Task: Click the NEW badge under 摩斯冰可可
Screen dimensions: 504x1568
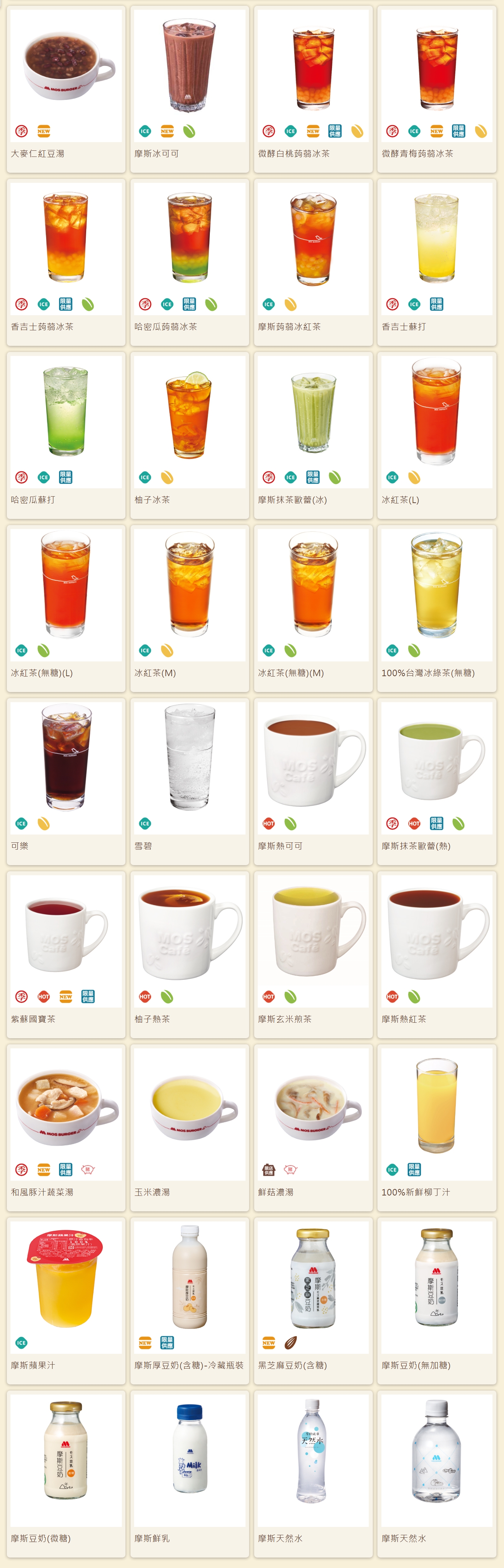Action: (x=167, y=132)
